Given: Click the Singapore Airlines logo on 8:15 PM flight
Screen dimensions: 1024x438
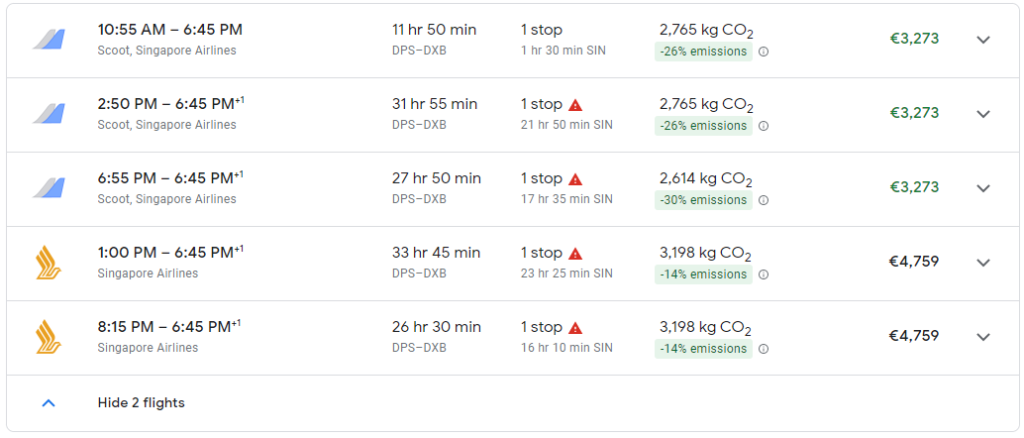Looking at the screenshot, I should coord(48,337).
